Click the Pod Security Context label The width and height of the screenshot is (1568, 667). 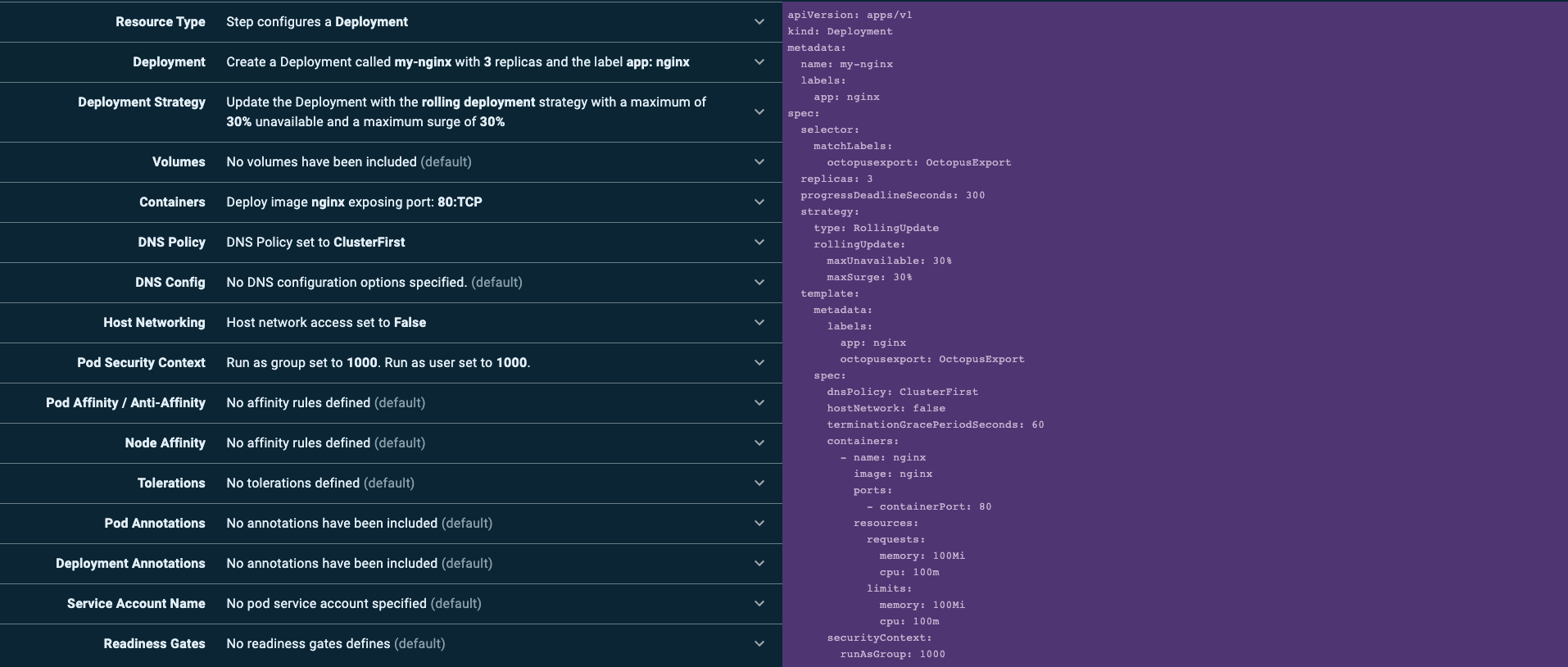141,363
